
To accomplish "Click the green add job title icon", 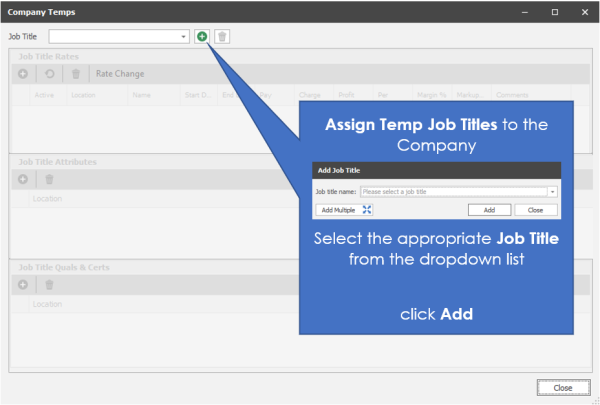I will pyautogui.click(x=202, y=36).
